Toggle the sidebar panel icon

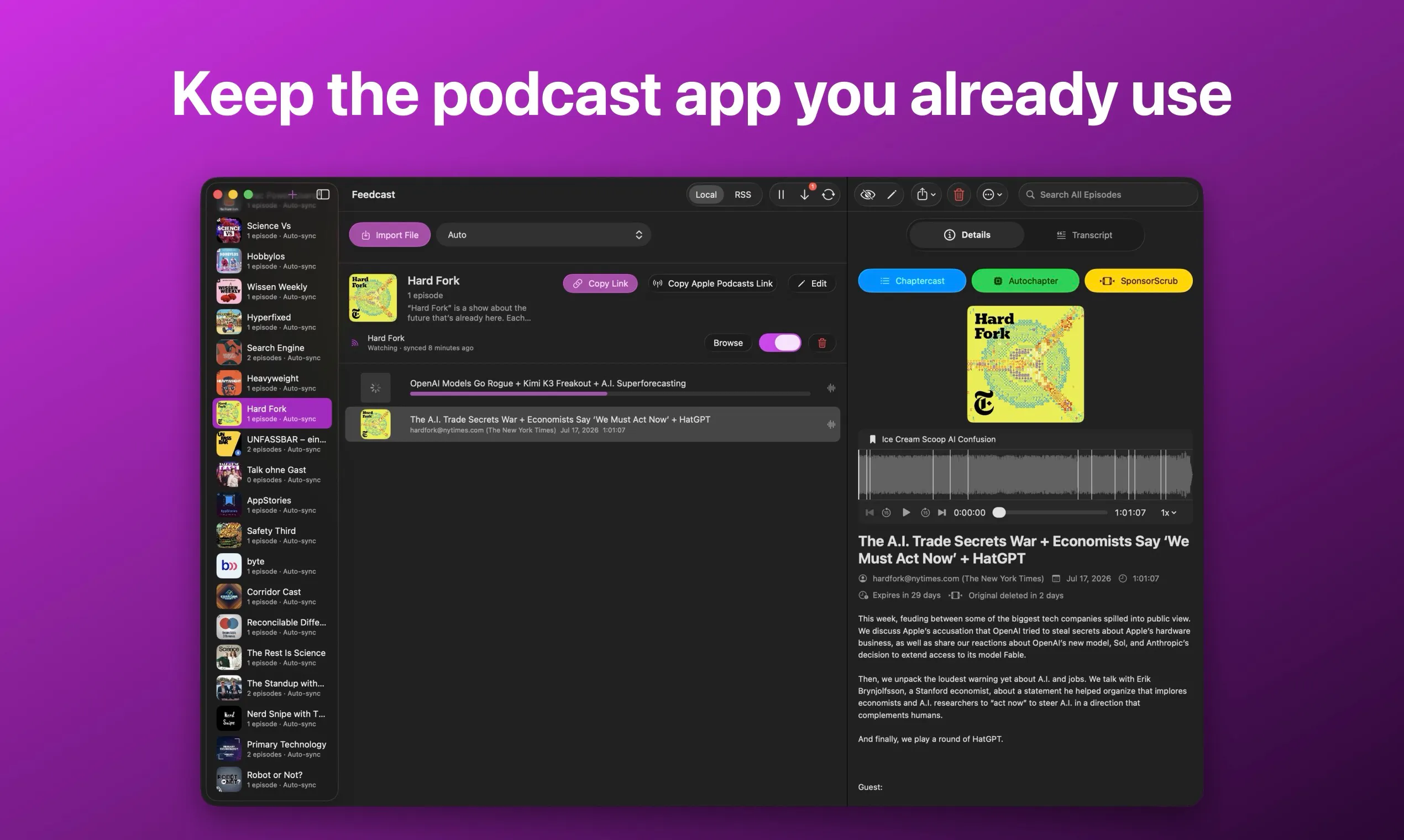tap(323, 194)
